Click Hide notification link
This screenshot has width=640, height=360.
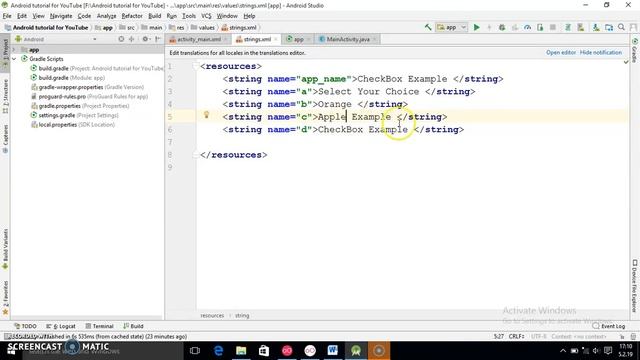click(x=601, y=53)
